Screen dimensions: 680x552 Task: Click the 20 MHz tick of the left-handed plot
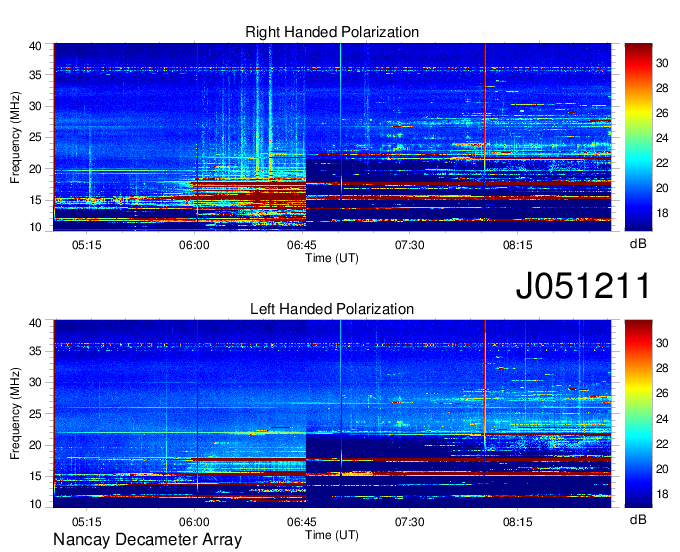pyautogui.click(x=35, y=445)
